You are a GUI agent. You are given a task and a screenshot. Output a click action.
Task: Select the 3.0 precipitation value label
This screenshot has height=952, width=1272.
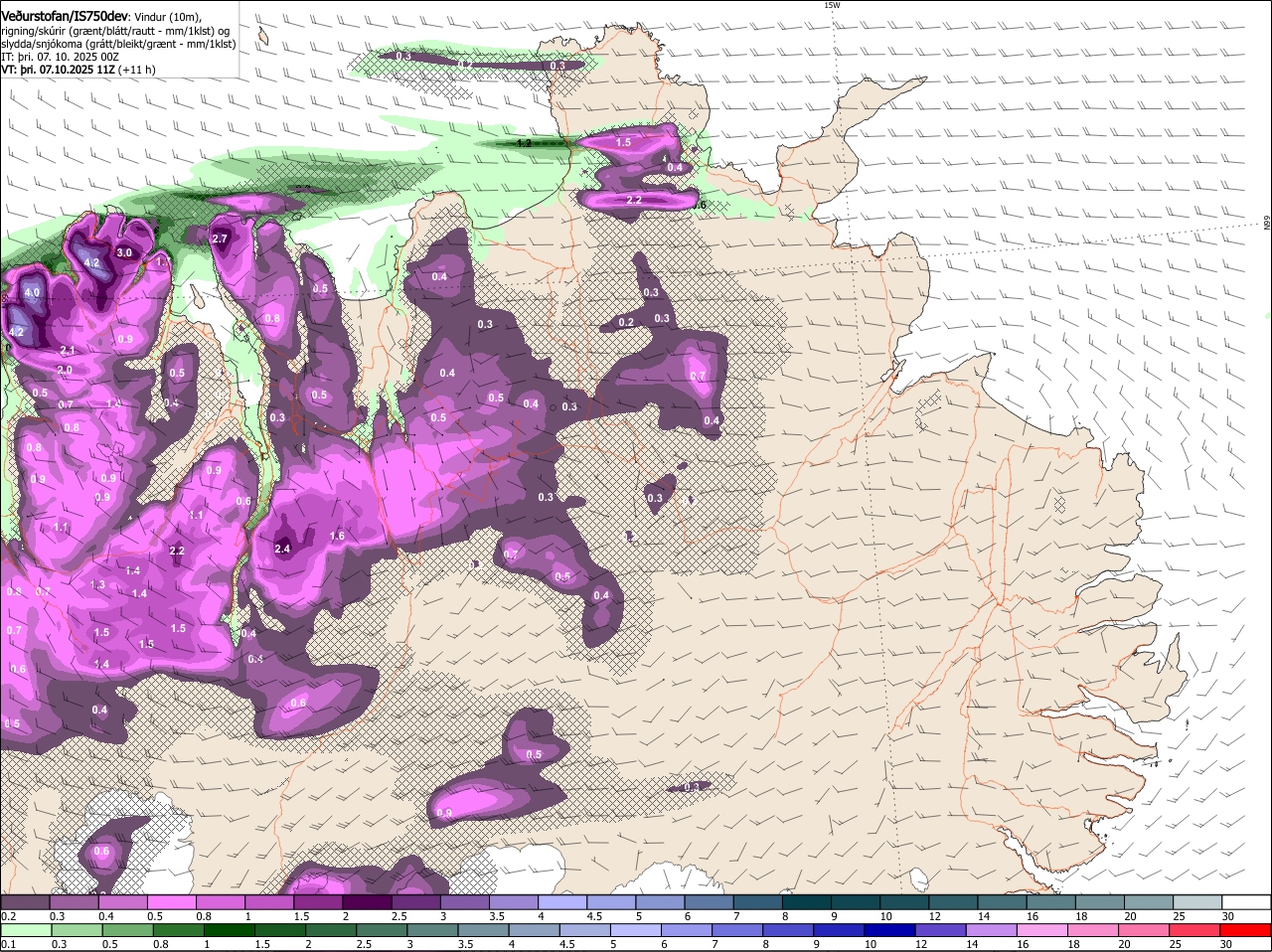(x=124, y=253)
